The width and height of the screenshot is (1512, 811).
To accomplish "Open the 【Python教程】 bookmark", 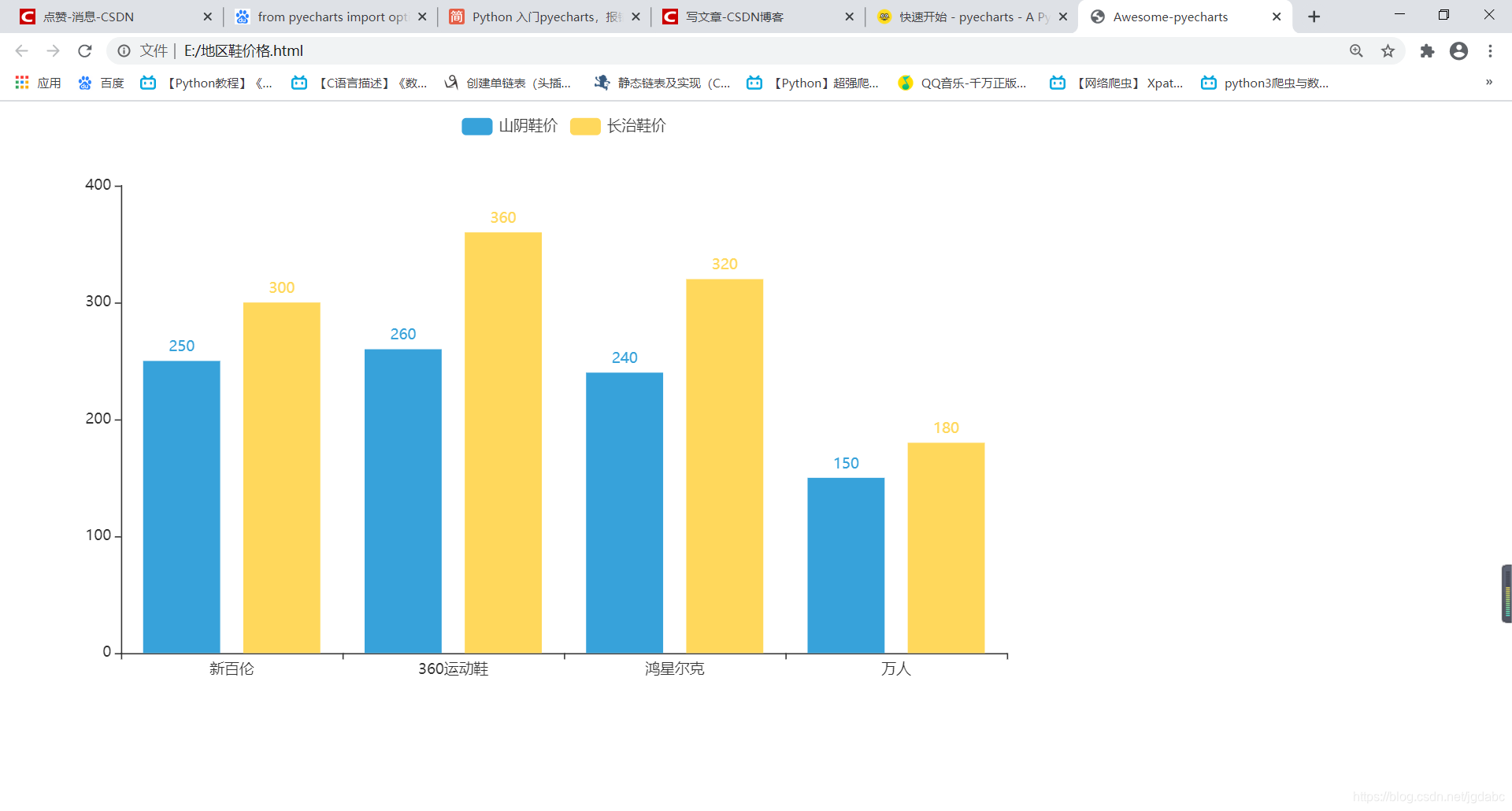I will (x=206, y=83).
